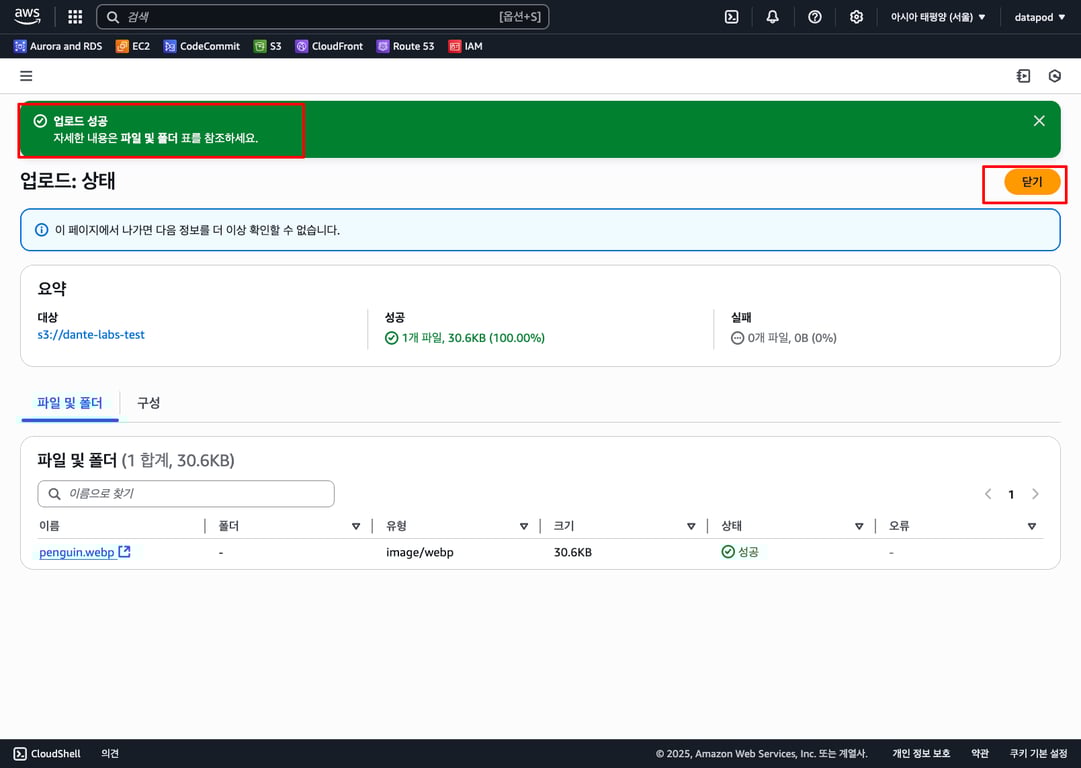Focus the 이름으로 찾기 filter field

(186, 494)
